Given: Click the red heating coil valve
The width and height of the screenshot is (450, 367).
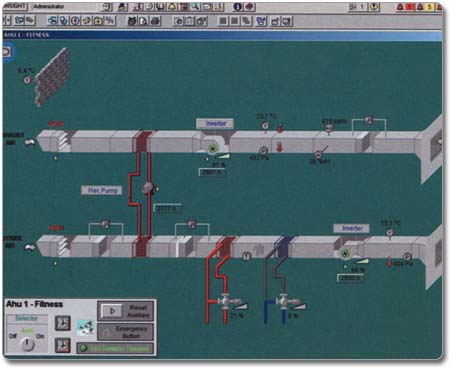Looking at the screenshot, I should pos(226,301).
